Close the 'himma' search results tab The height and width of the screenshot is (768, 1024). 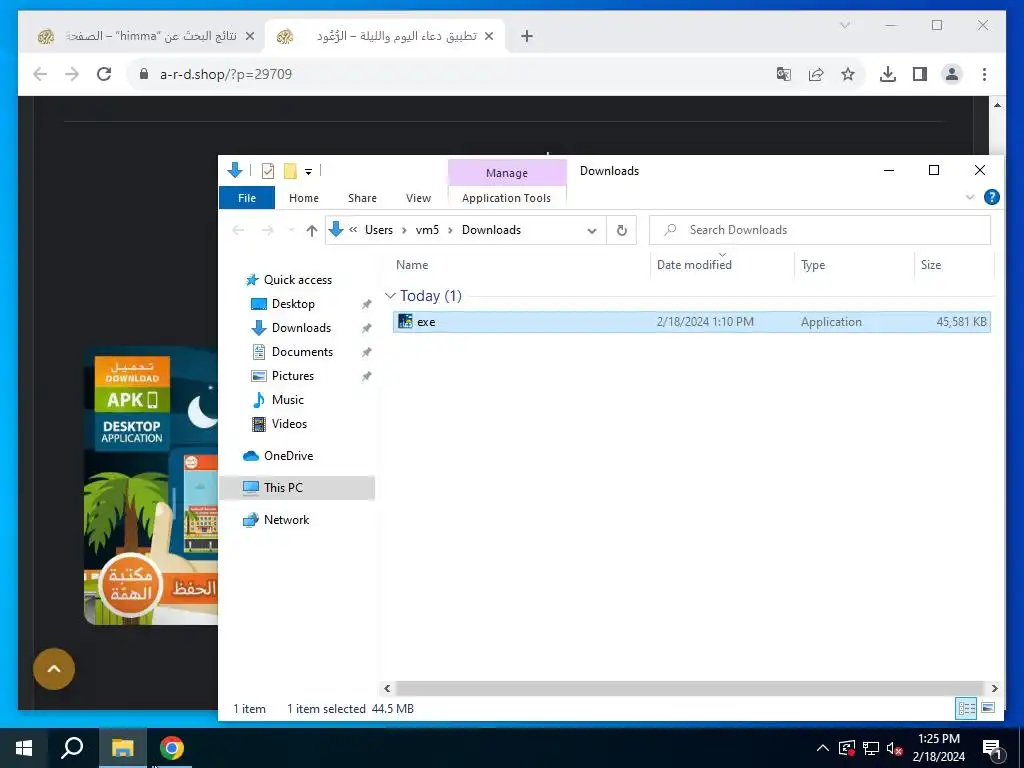click(249, 37)
